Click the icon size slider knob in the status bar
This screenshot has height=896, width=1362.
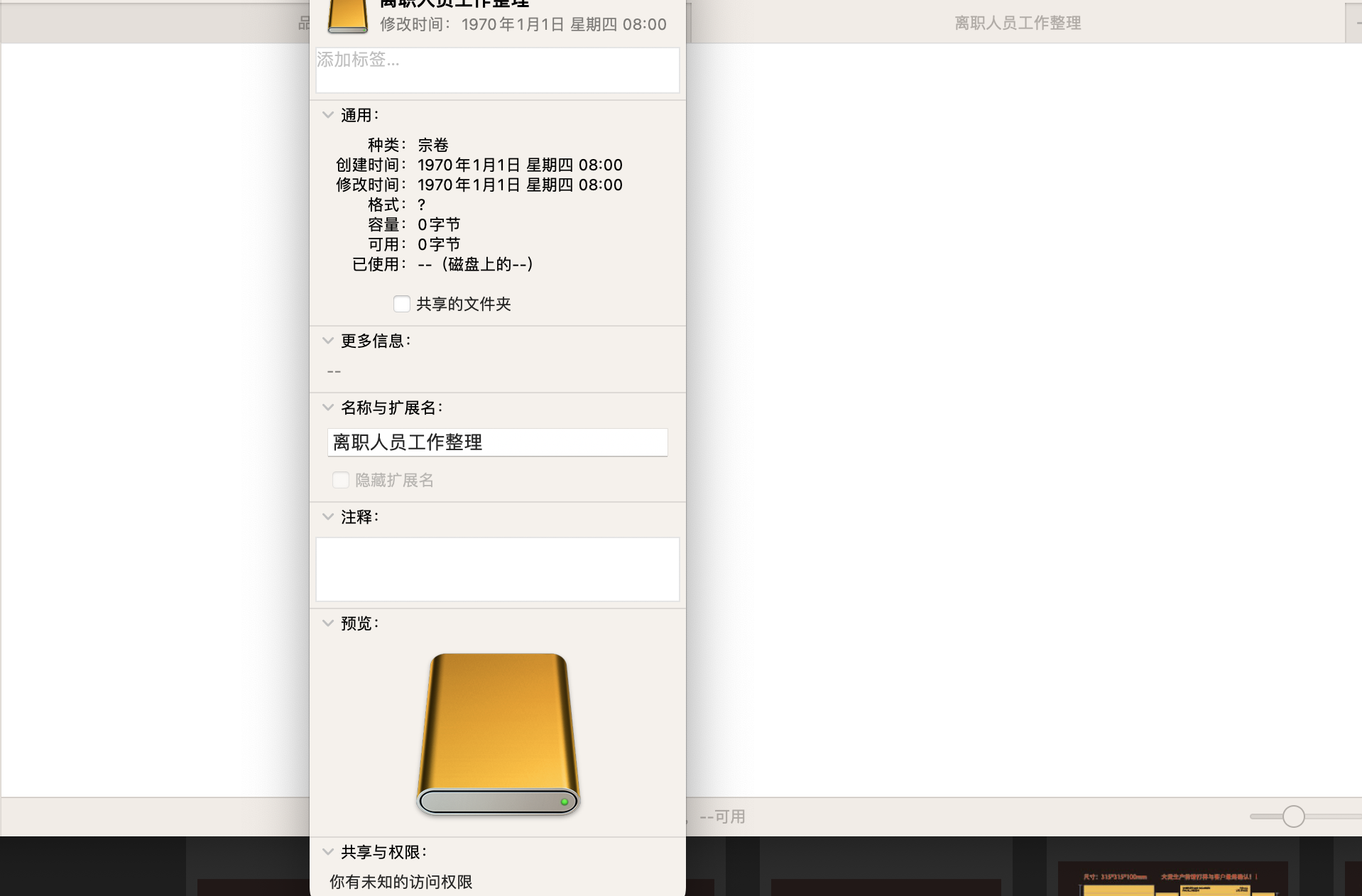[1293, 816]
